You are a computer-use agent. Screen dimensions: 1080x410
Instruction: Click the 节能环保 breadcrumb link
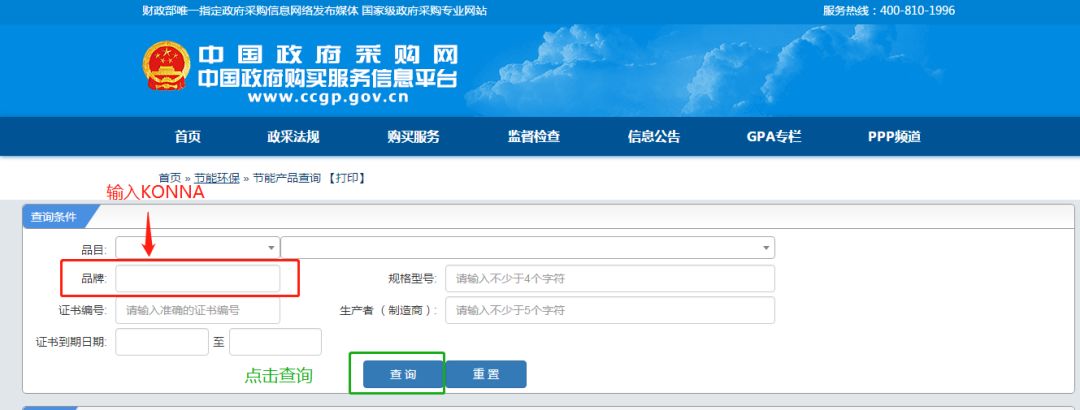(216, 178)
